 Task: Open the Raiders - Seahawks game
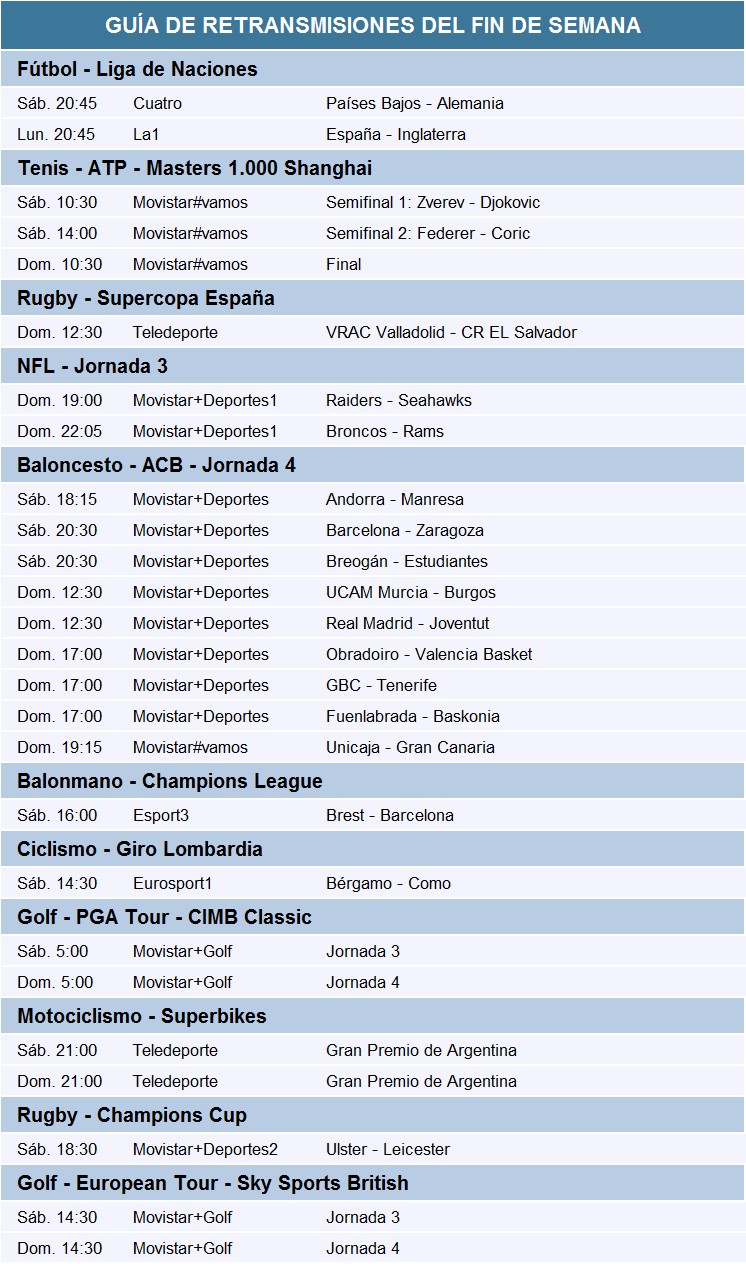[x=398, y=400]
